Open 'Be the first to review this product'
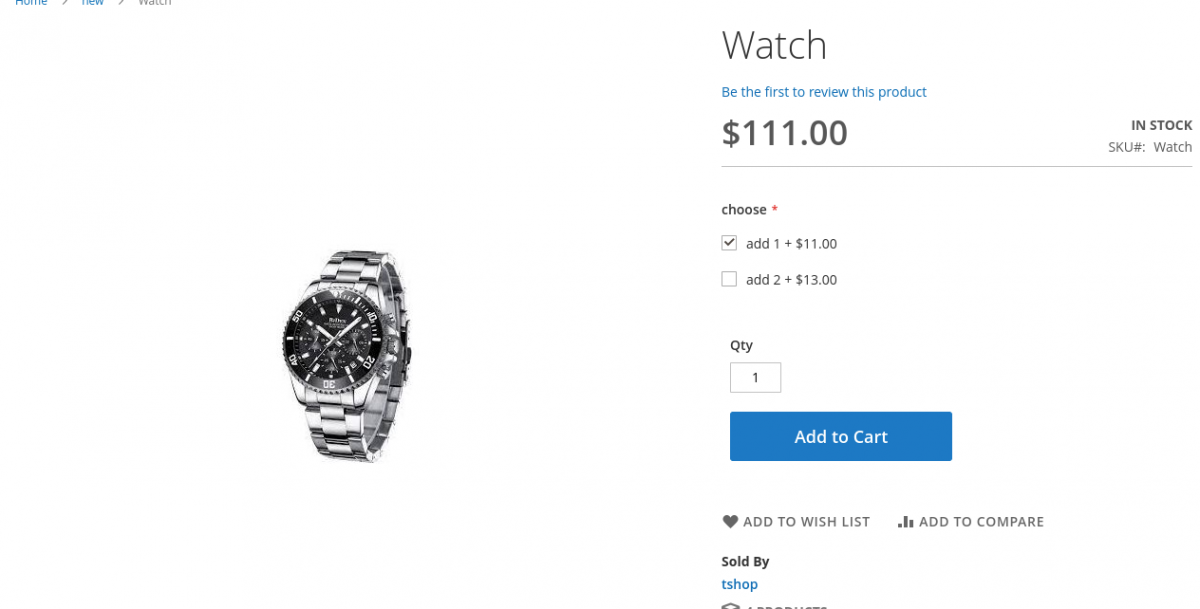The width and height of the screenshot is (1200, 609). [x=824, y=92]
